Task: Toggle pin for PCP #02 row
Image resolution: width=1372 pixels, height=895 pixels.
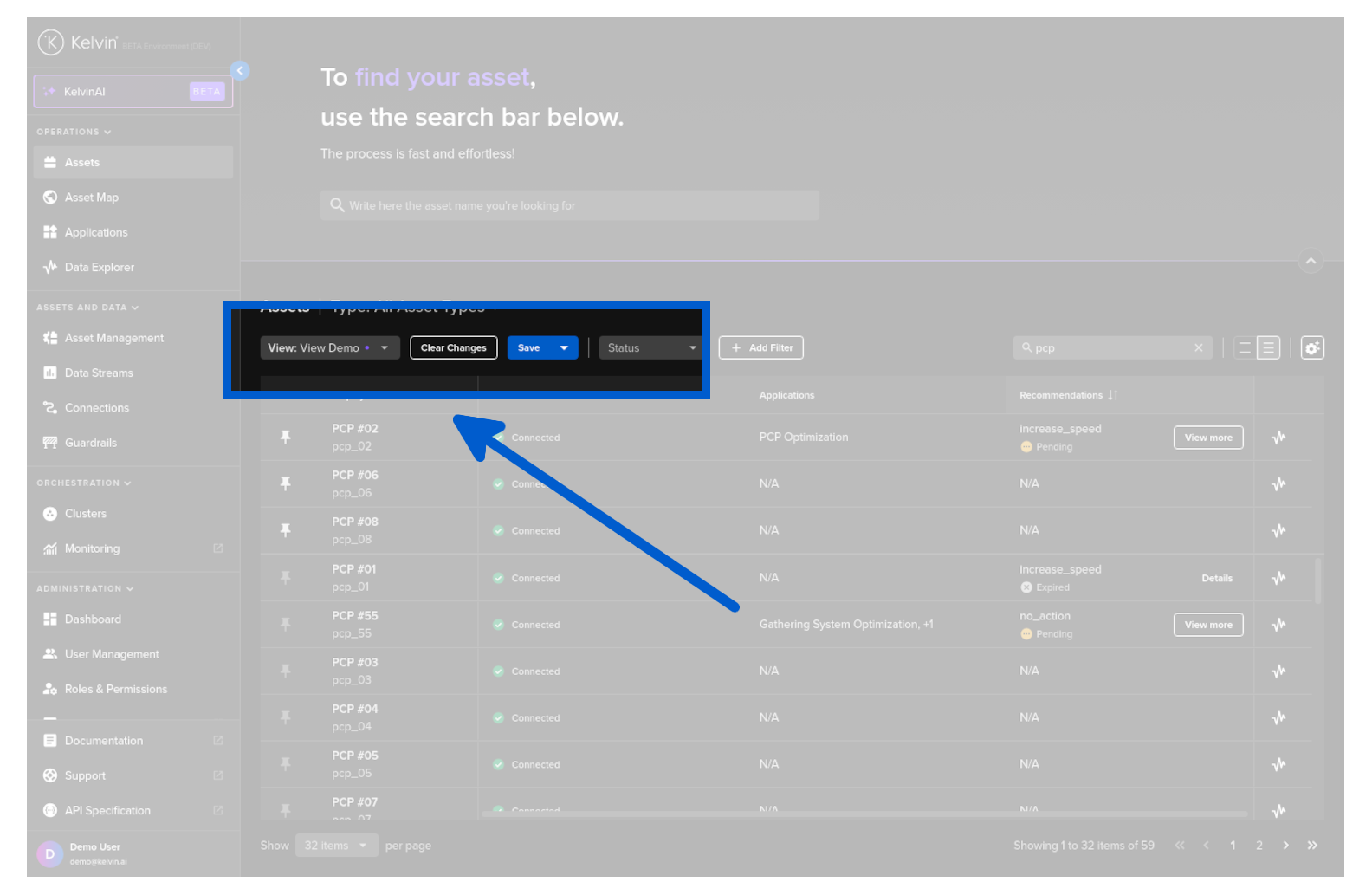Action: coord(285,438)
